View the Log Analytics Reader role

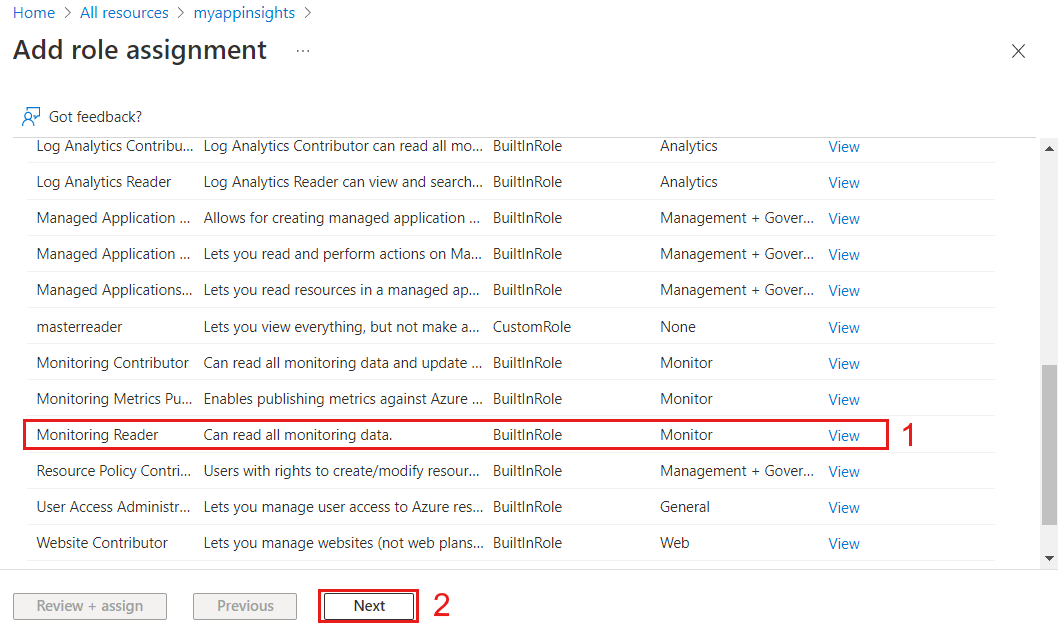[843, 182]
